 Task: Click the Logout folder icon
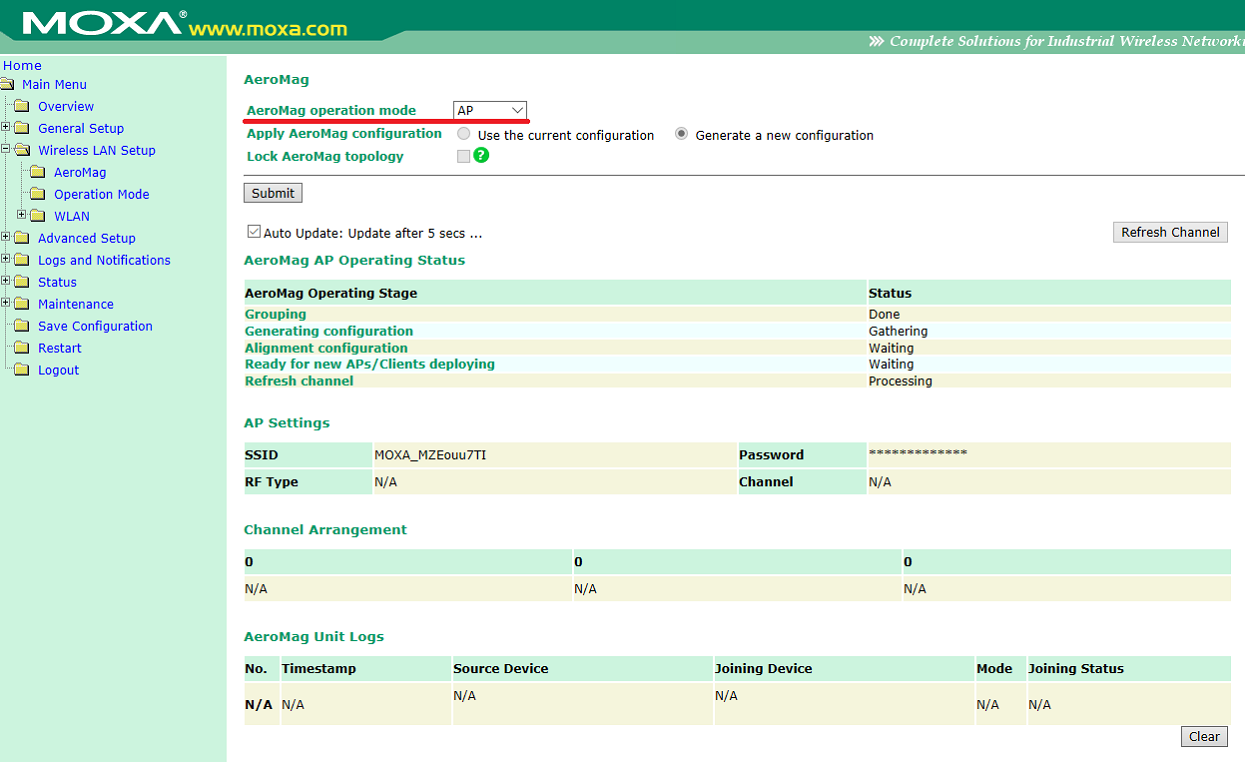(x=21, y=370)
